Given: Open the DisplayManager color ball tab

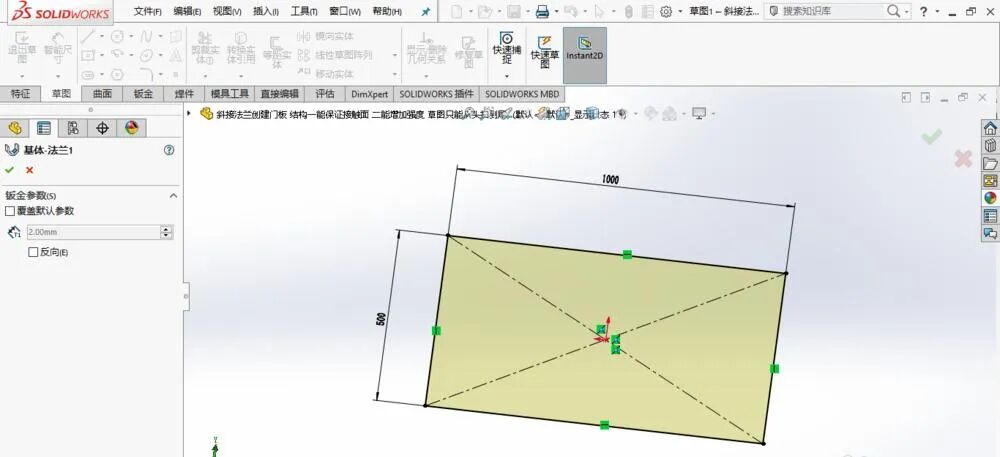Looking at the screenshot, I should (x=131, y=128).
